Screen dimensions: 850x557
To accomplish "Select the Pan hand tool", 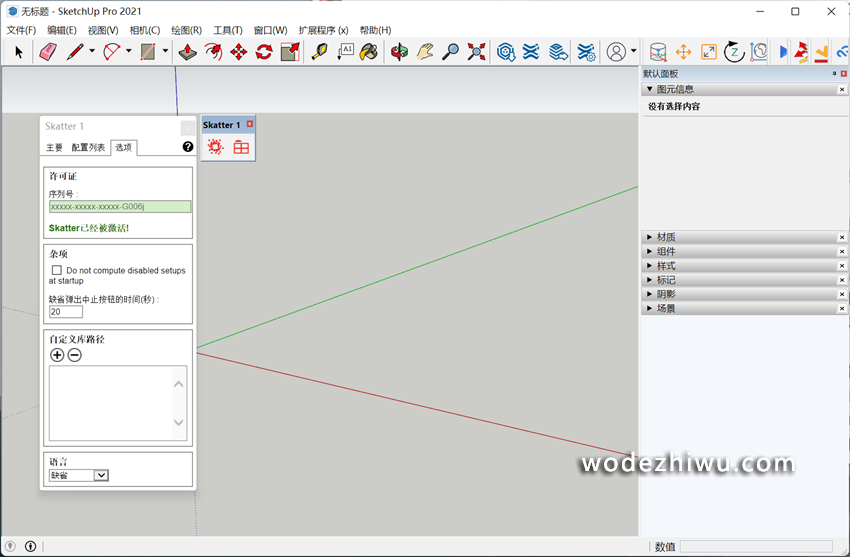I will tap(425, 52).
